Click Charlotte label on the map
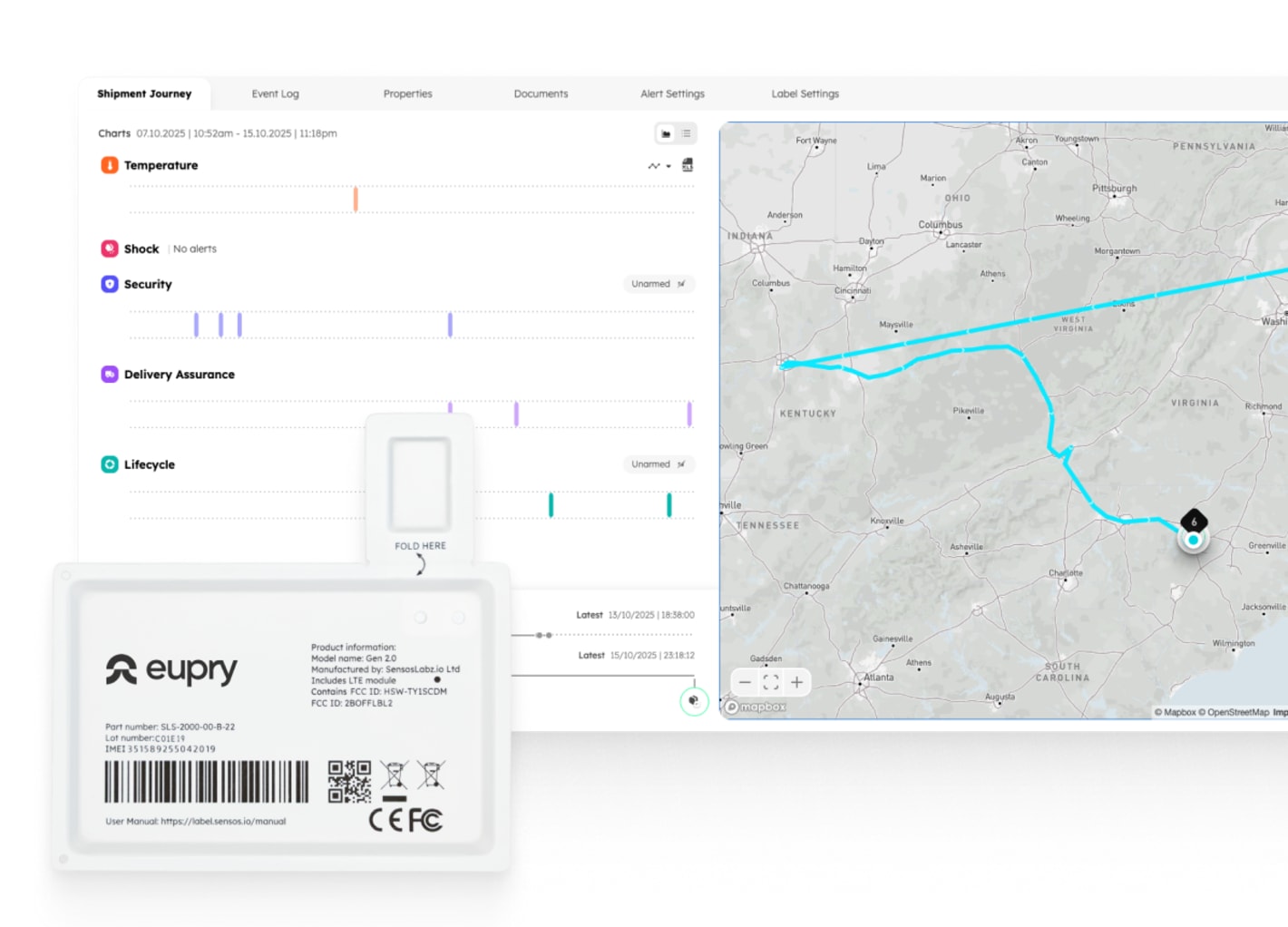The width and height of the screenshot is (1288, 927). tap(1066, 572)
